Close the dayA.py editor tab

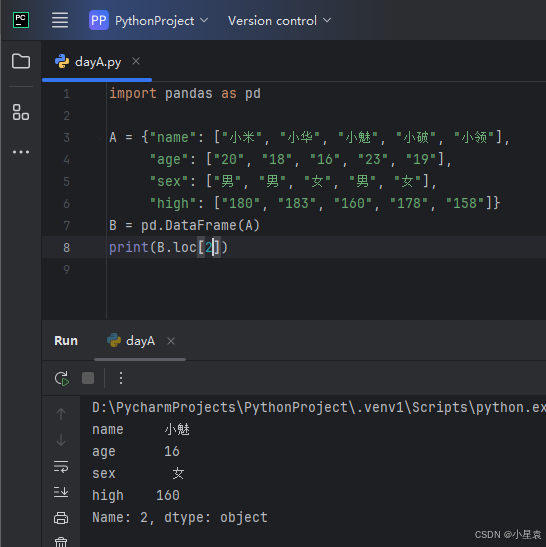click(136, 61)
